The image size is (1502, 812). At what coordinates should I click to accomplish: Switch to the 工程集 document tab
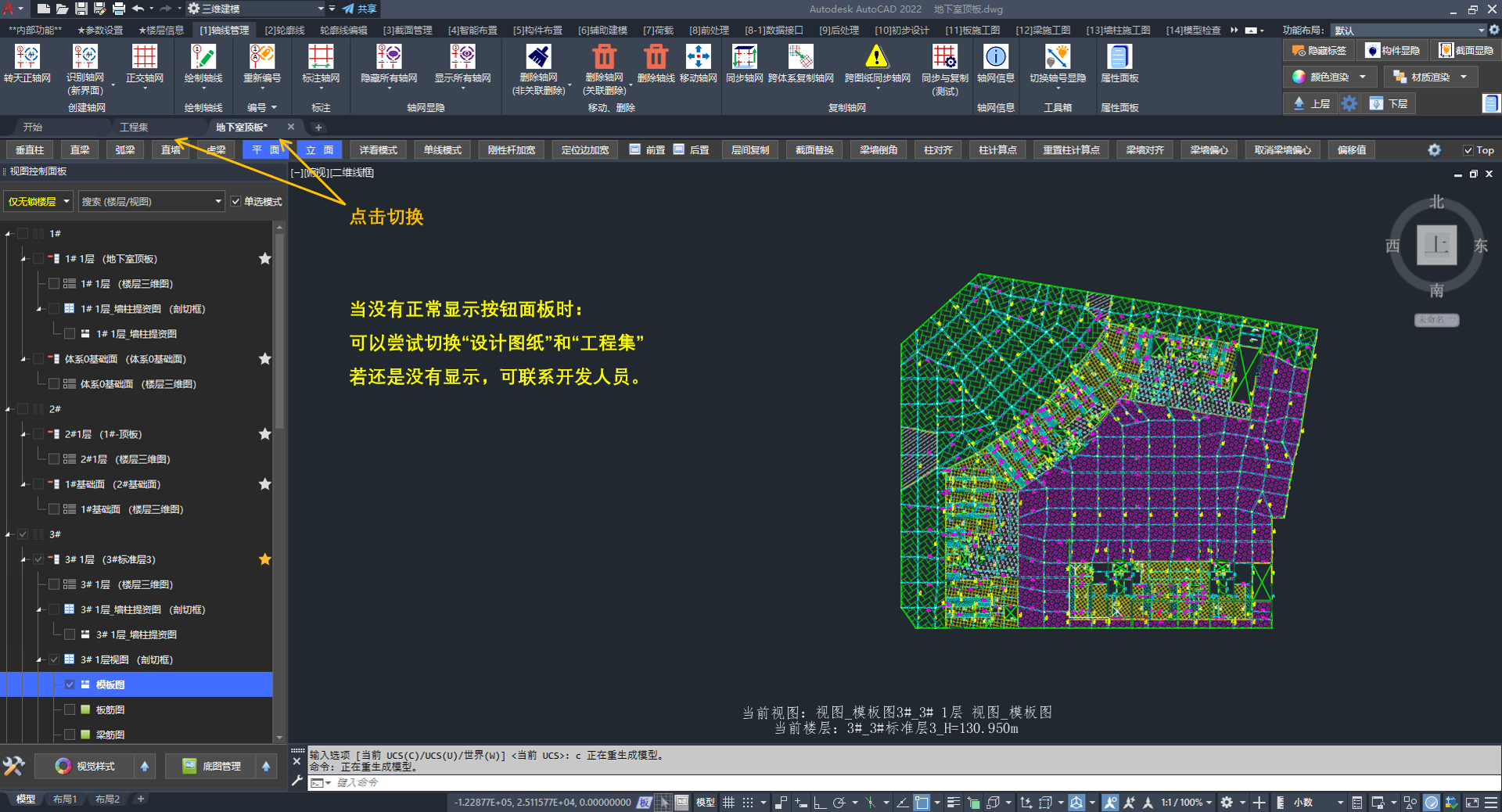pos(134,128)
